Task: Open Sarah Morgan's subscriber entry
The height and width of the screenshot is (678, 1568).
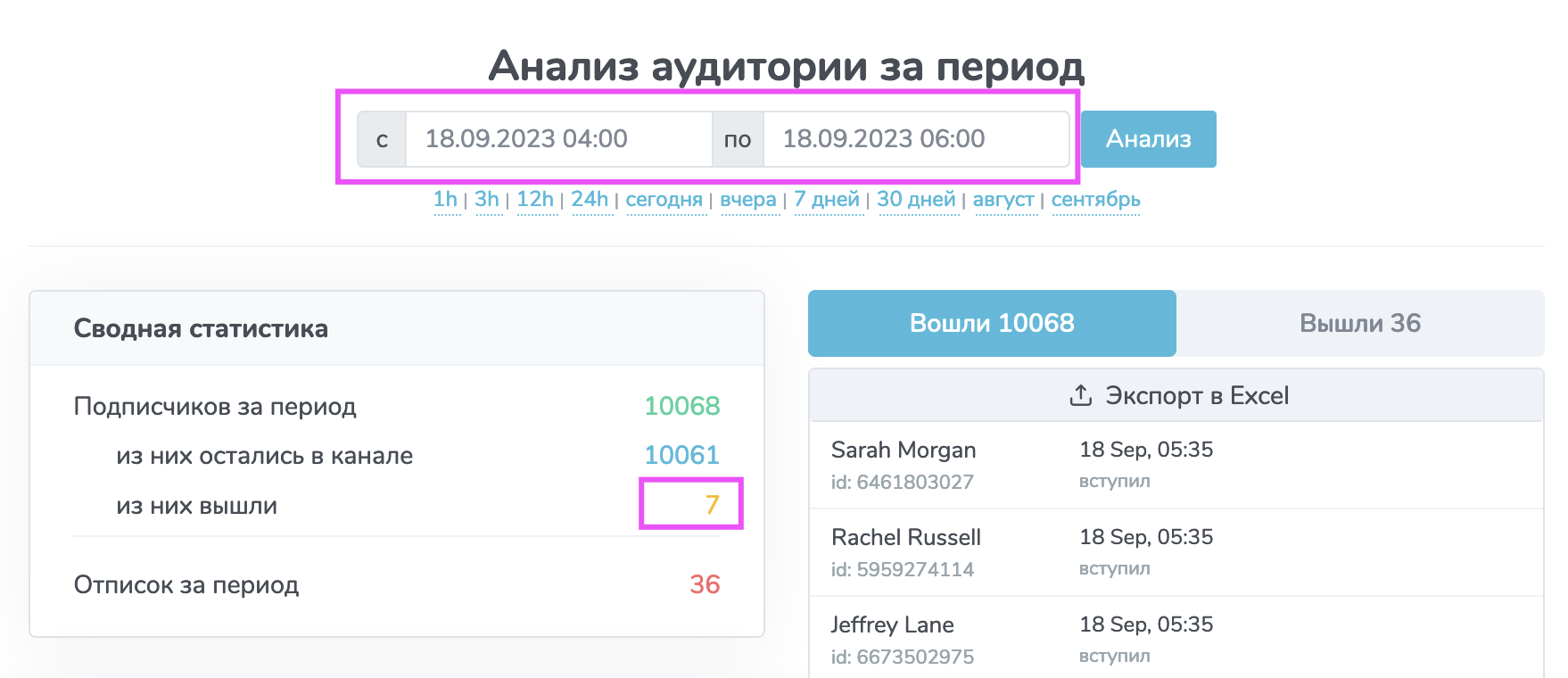Action: (904, 451)
